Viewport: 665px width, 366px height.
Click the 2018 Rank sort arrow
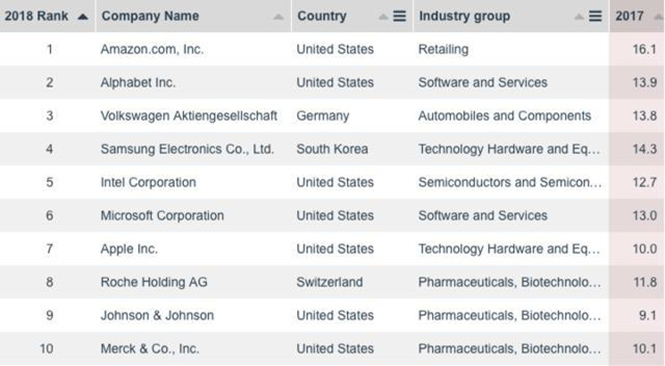(83, 17)
